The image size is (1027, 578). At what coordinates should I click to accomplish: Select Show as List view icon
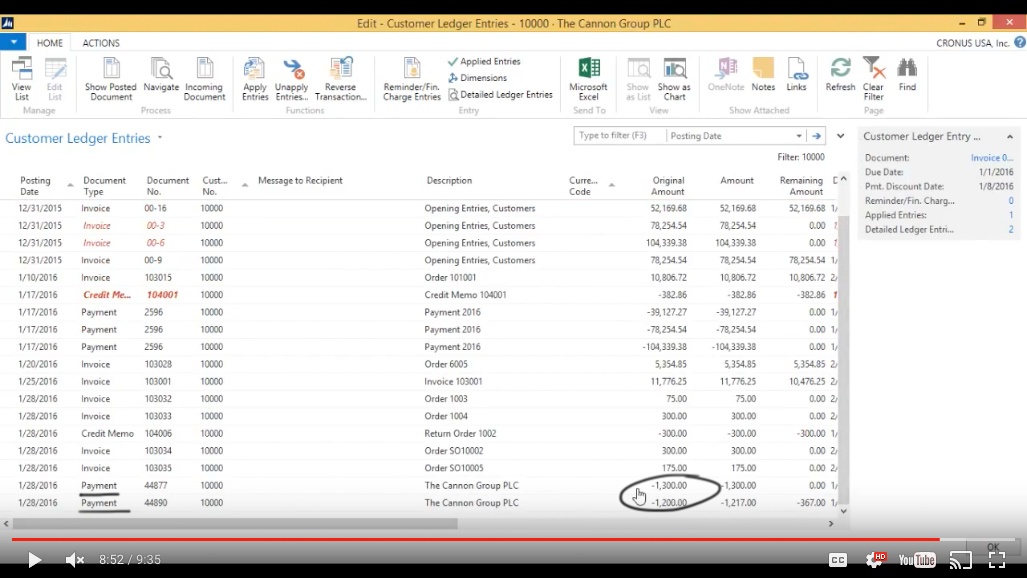[x=638, y=79]
